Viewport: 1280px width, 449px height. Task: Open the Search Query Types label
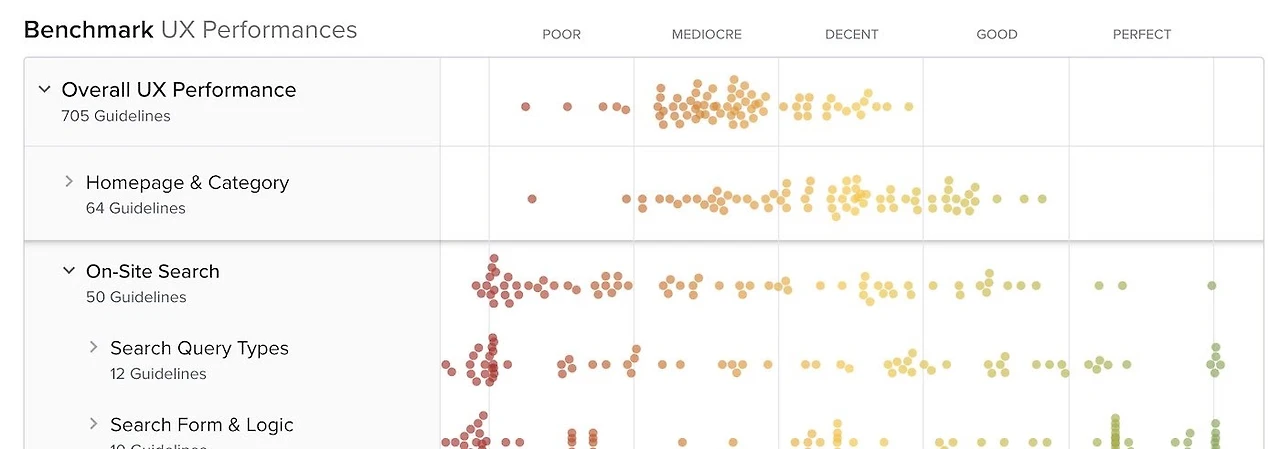(x=199, y=348)
